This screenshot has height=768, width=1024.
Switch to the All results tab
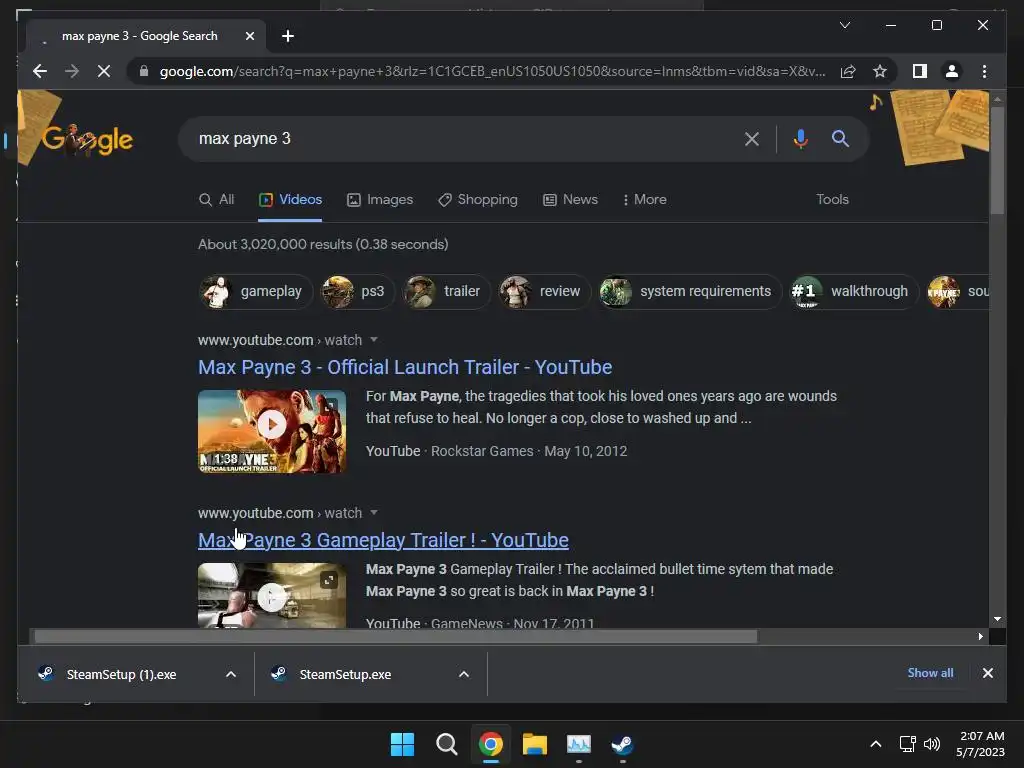[216, 199]
